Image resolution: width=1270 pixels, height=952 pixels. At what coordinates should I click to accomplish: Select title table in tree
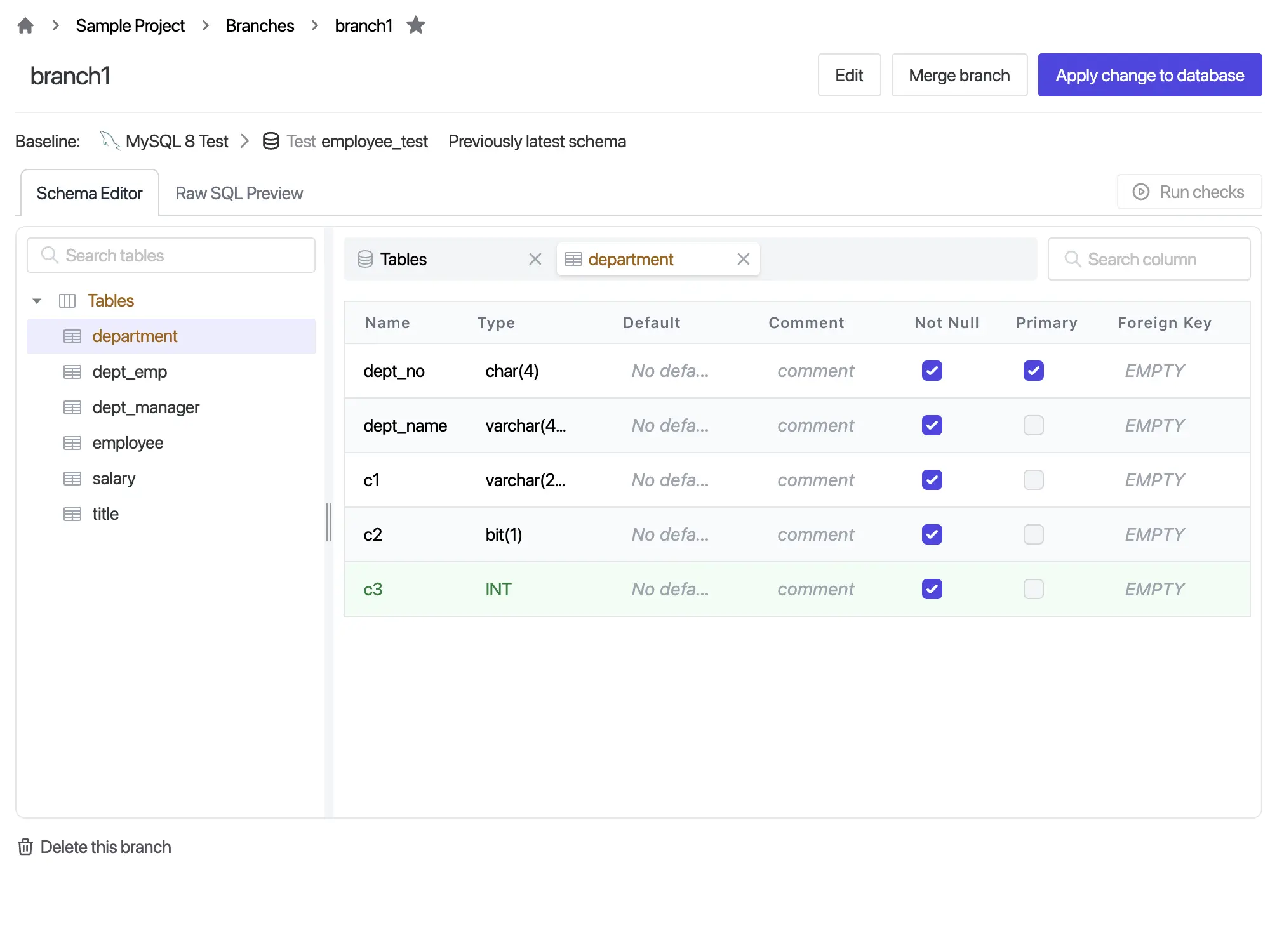tap(171, 514)
